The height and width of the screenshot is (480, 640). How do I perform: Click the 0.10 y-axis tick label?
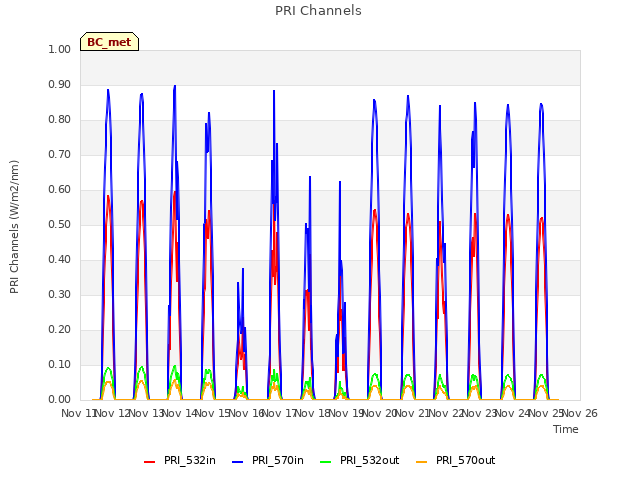[x=60, y=364]
